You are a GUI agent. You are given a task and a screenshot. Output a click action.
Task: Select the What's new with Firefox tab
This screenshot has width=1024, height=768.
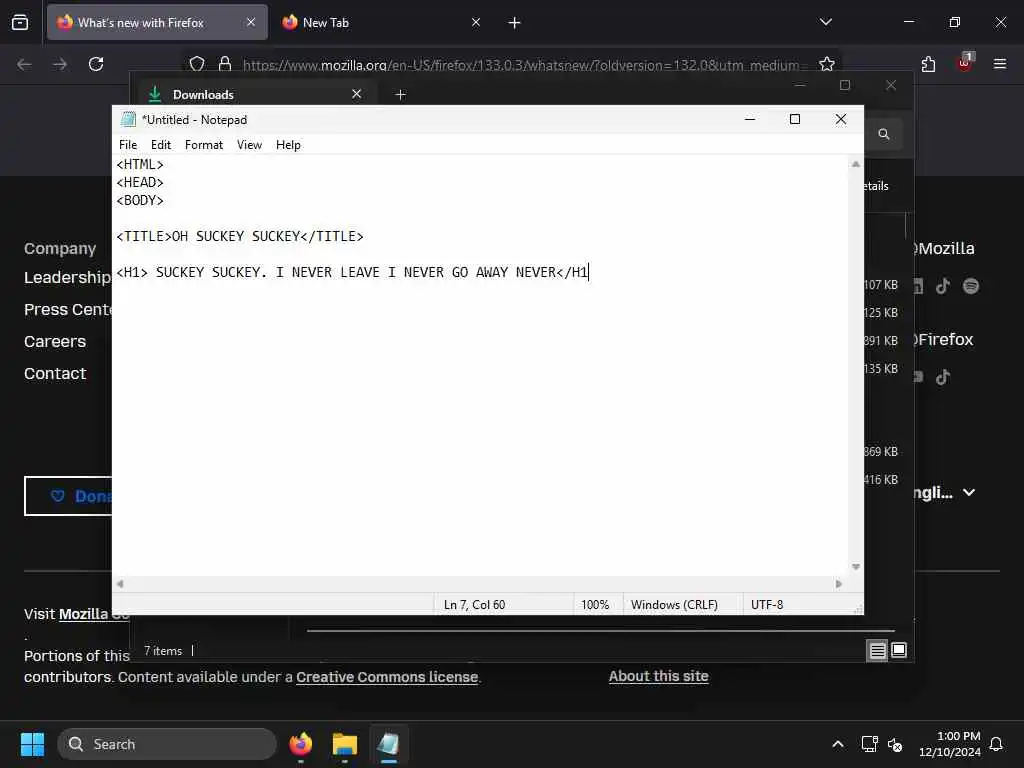tap(157, 23)
